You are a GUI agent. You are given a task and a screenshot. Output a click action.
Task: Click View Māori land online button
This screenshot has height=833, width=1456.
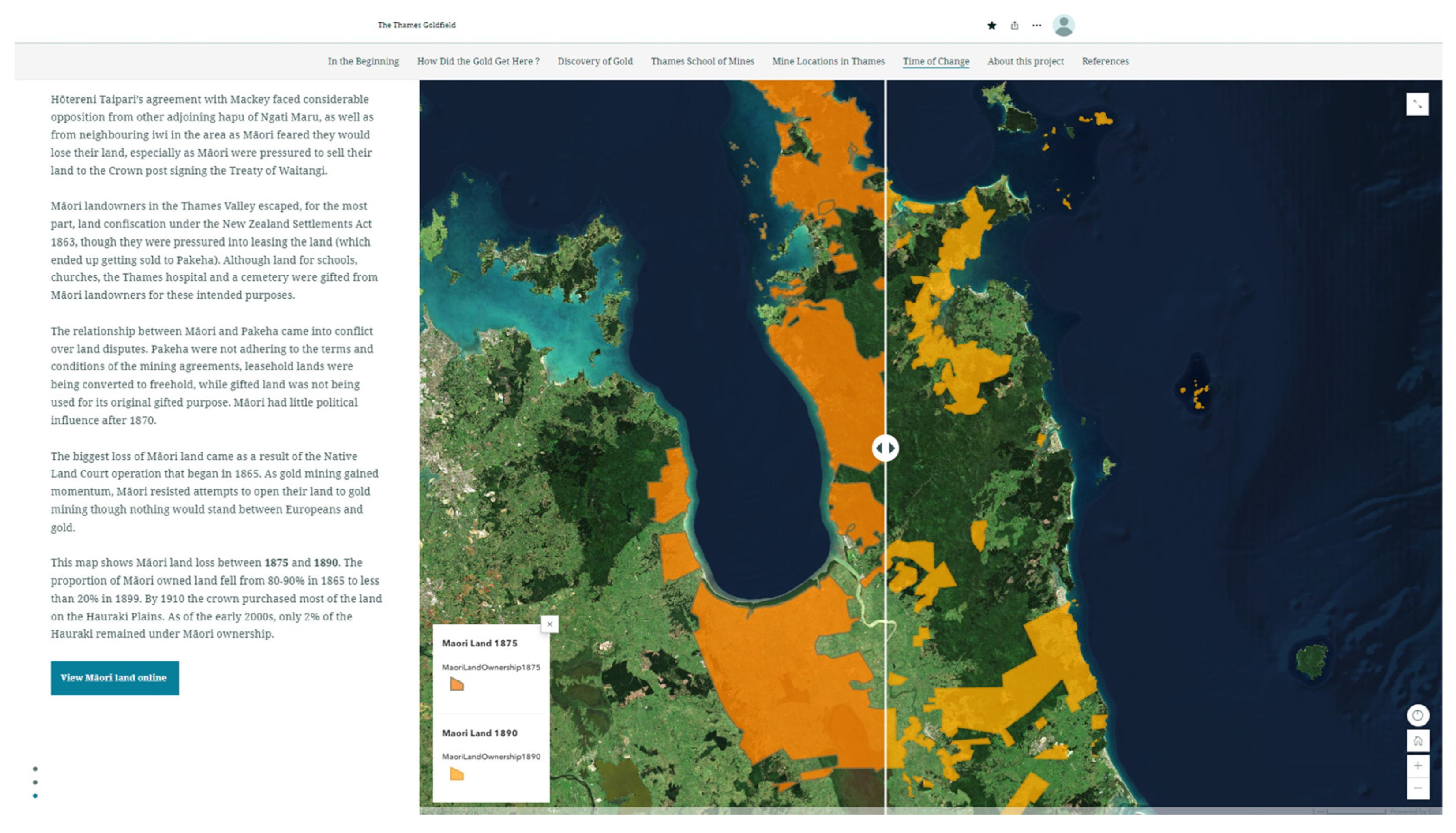[x=114, y=678]
